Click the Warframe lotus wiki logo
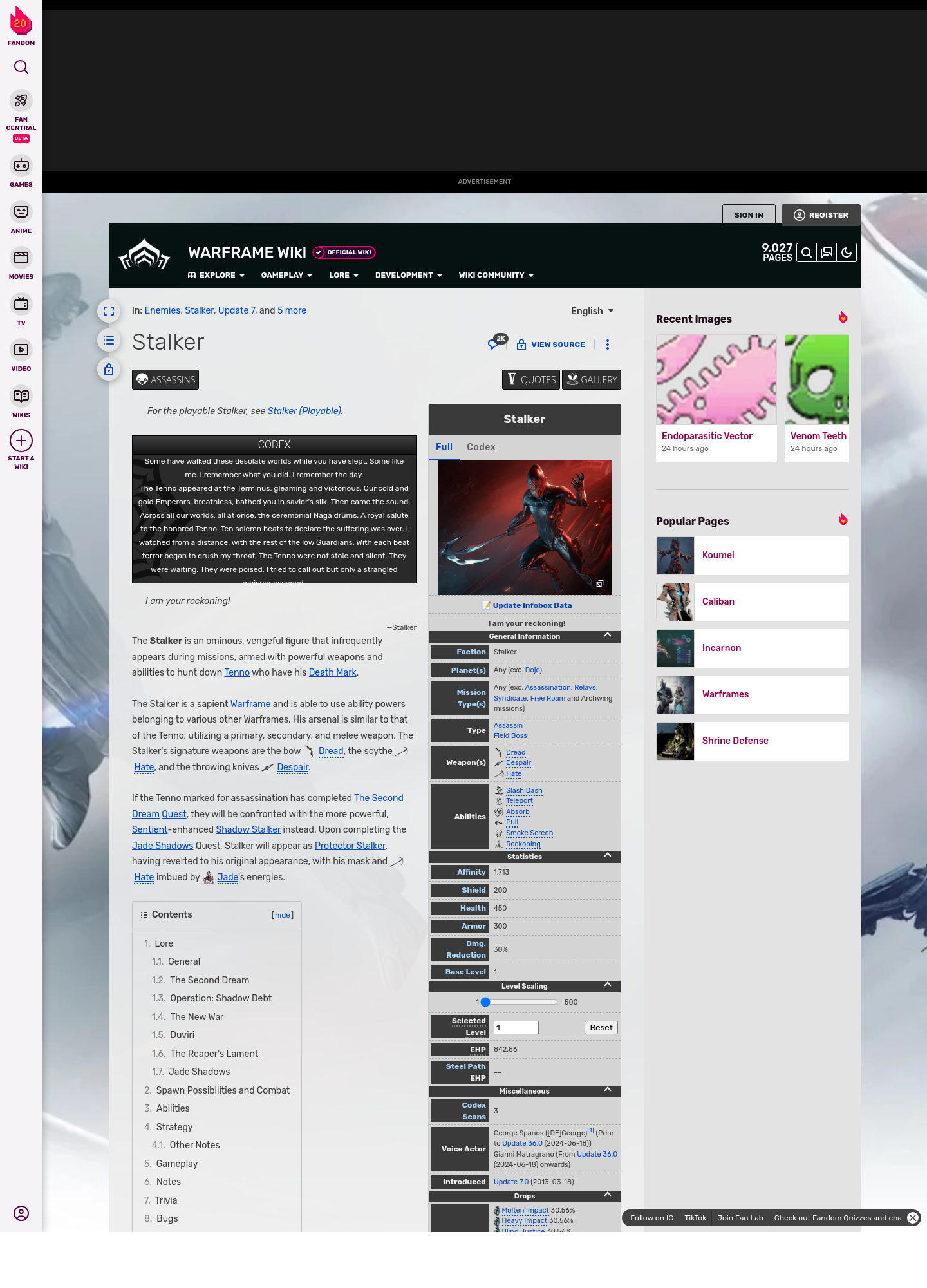Screen dimensions: 927x1288 point(144,254)
